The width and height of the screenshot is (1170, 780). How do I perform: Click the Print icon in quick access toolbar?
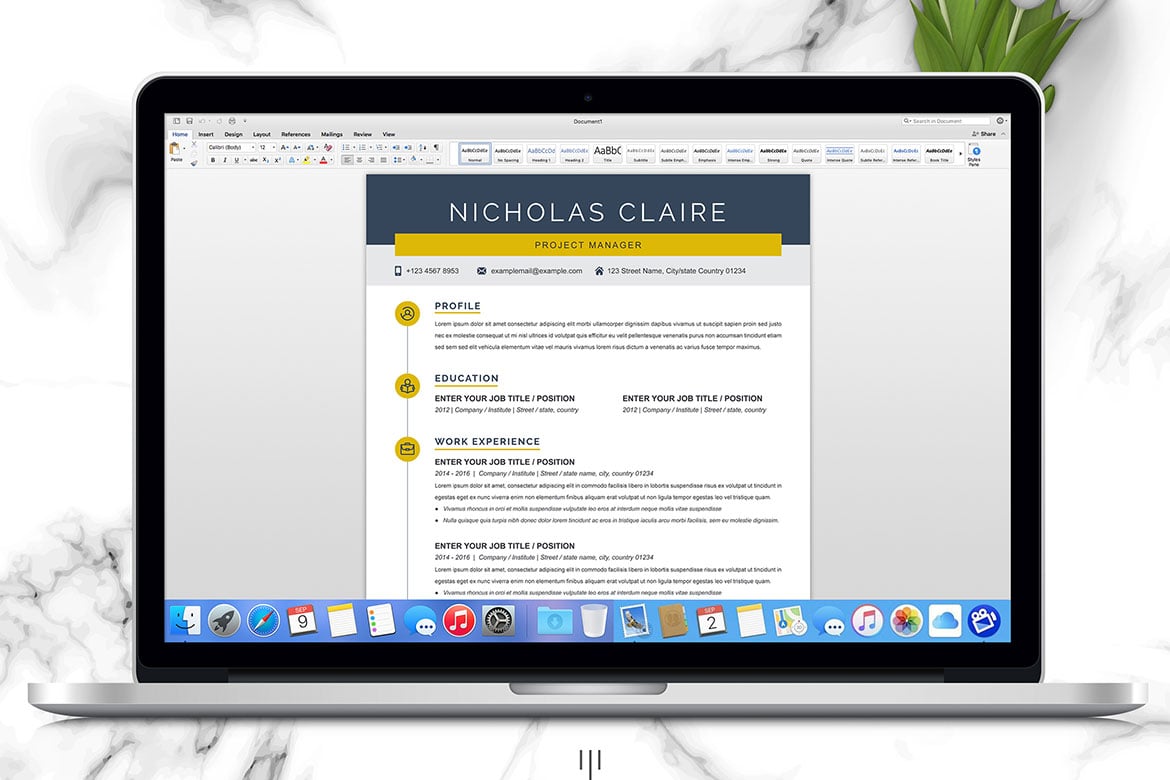(232, 121)
